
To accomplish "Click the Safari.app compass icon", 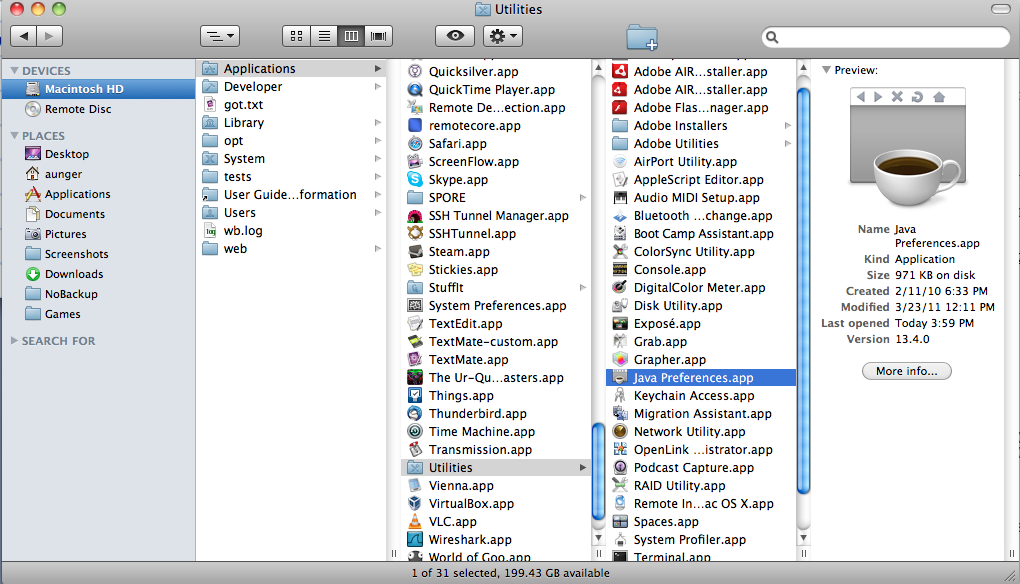I will [415, 144].
